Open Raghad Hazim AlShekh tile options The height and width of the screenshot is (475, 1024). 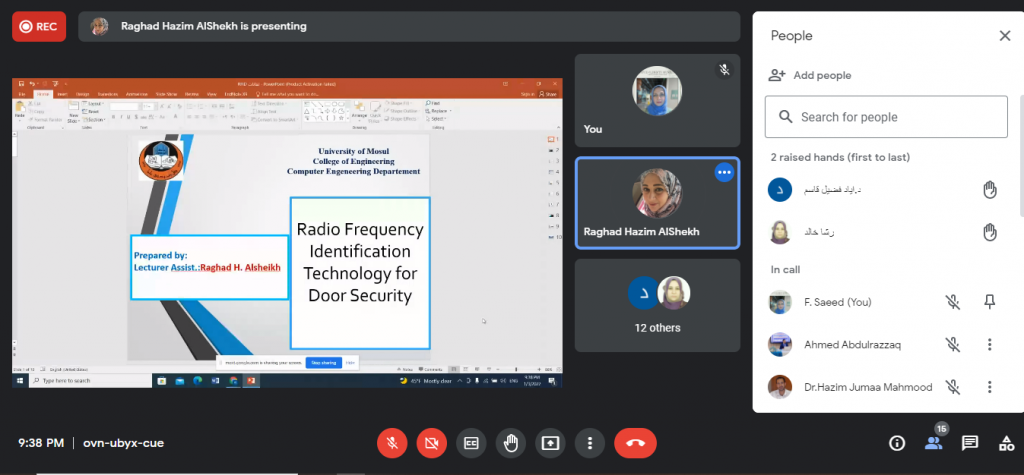(723, 173)
